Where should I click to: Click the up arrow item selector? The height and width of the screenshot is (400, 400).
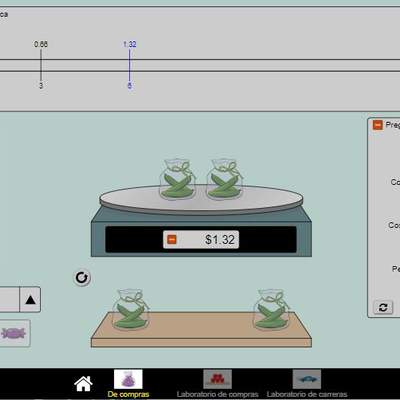click(x=30, y=300)
